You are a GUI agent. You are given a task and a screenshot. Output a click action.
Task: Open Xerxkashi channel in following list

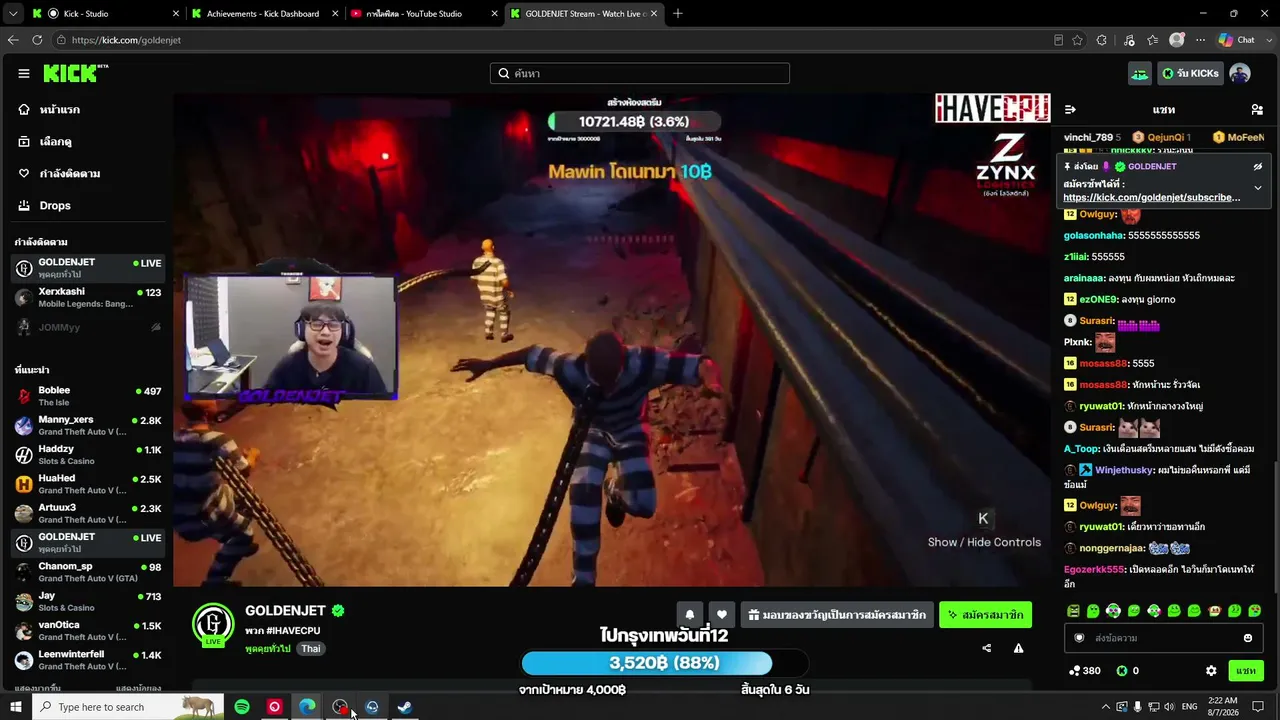tap(88, 298)
